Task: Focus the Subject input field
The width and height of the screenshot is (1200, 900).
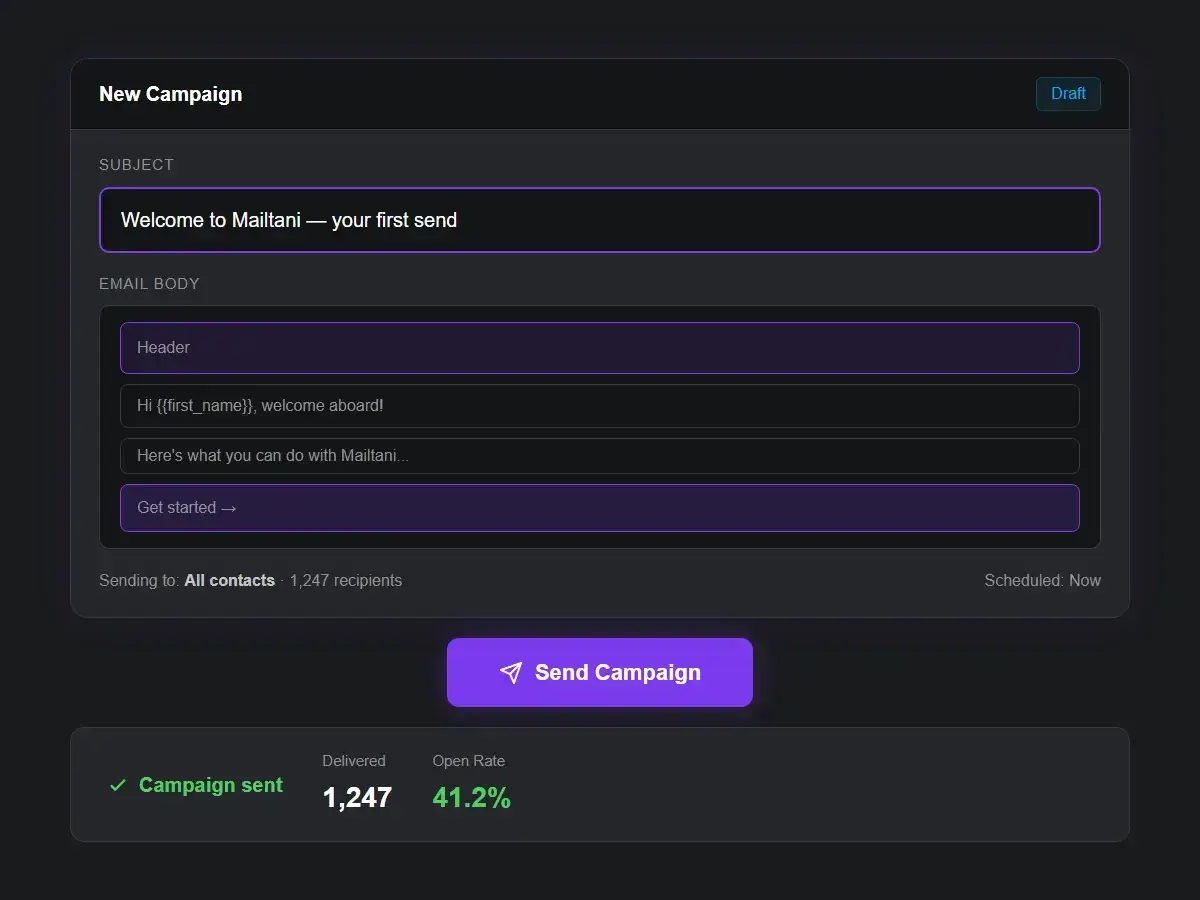Action: 600,220
